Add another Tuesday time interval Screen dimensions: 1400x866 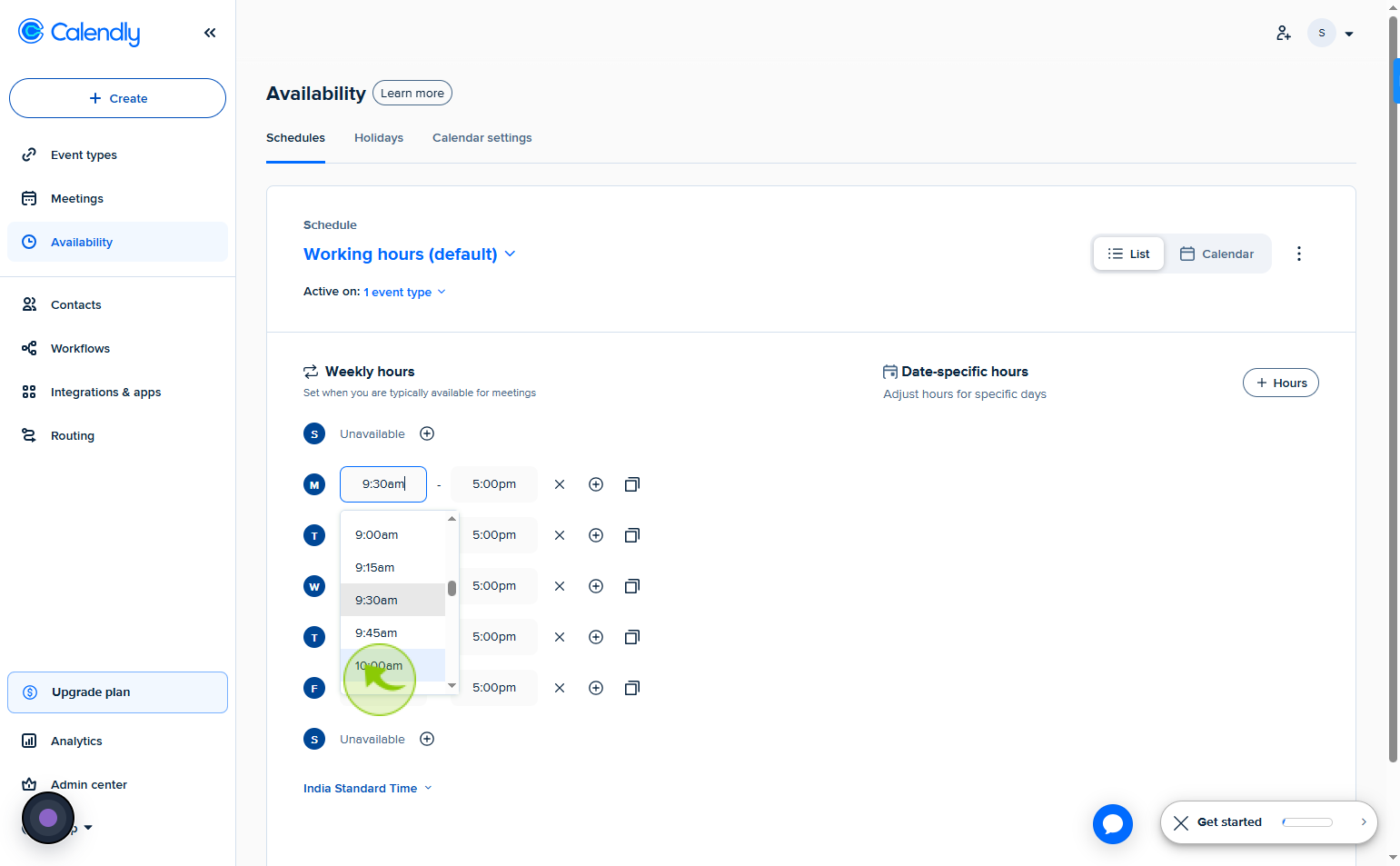[596, 535]
